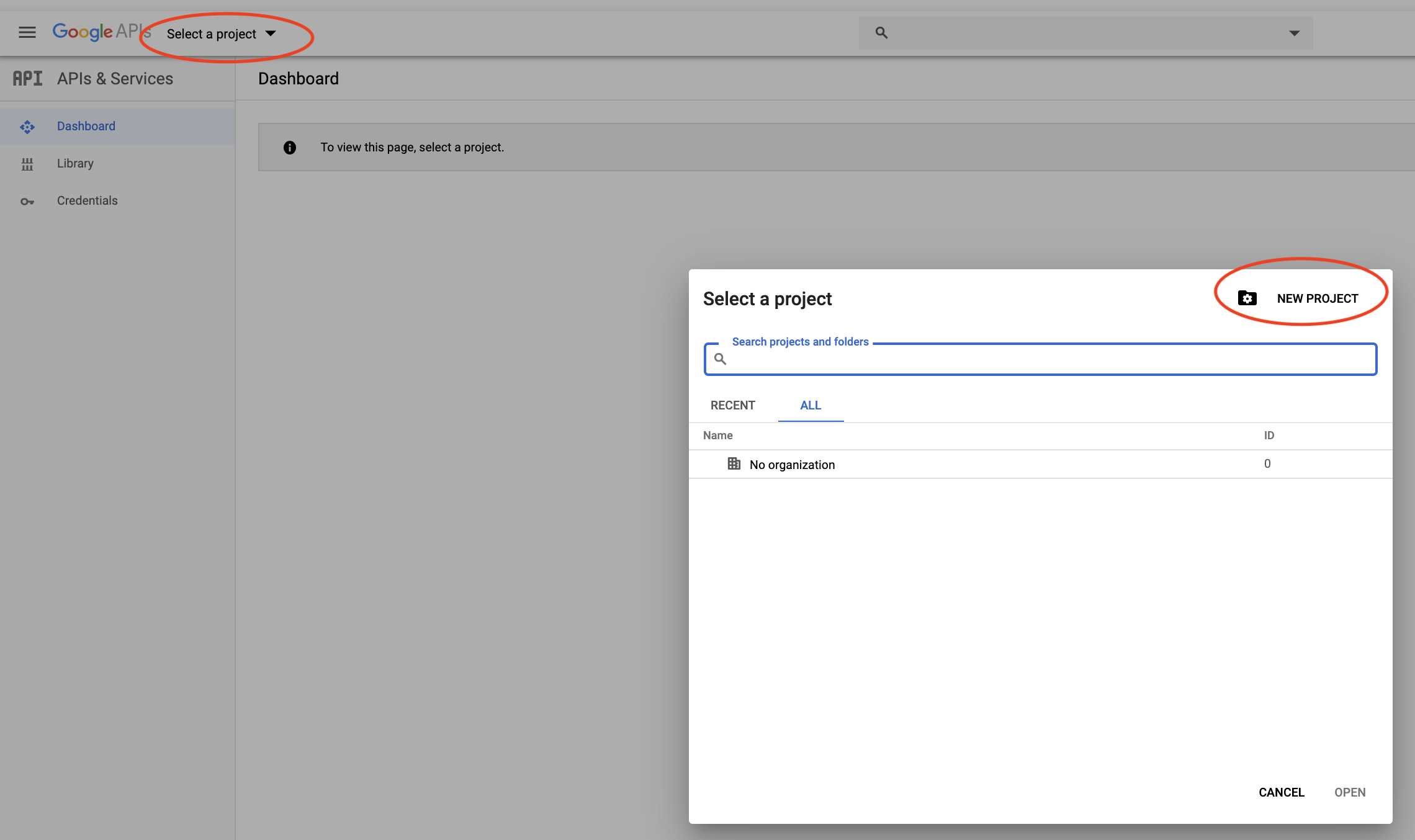The width and height of the screenshot is (1415, 840).
Task: Click the API icon beside APIs & Services
Action: point(28,78)
